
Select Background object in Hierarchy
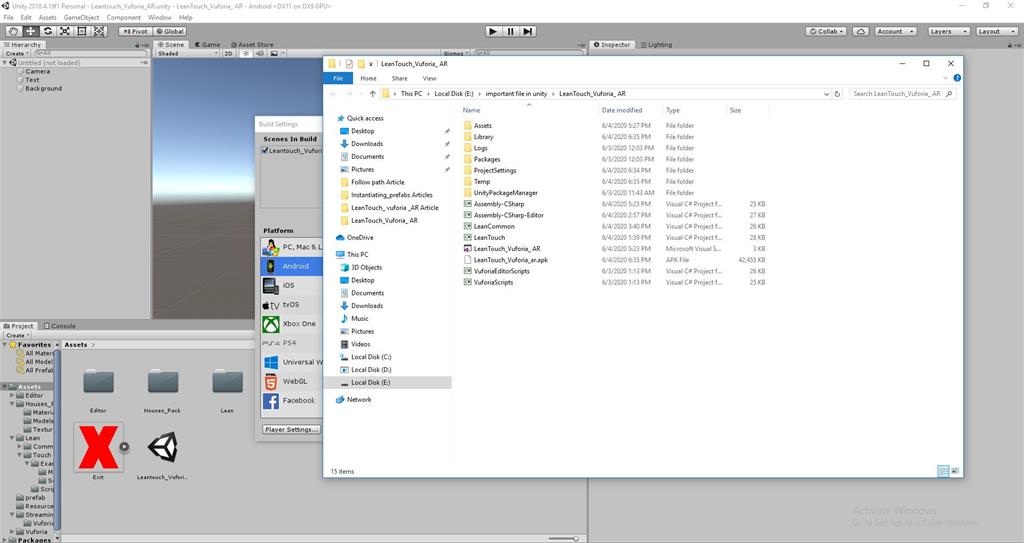coord(43,88)
